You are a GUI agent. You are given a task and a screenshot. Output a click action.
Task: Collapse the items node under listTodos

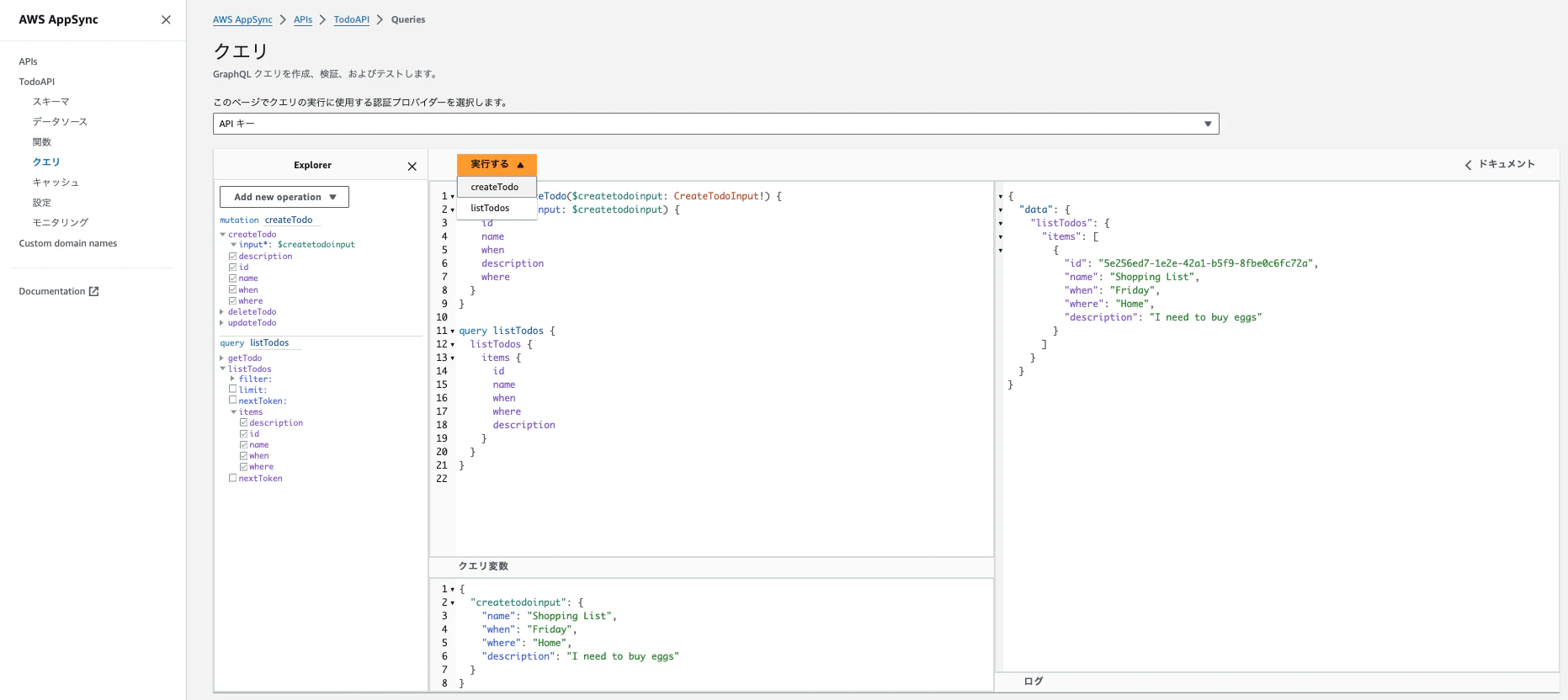(x=233, y=412)
